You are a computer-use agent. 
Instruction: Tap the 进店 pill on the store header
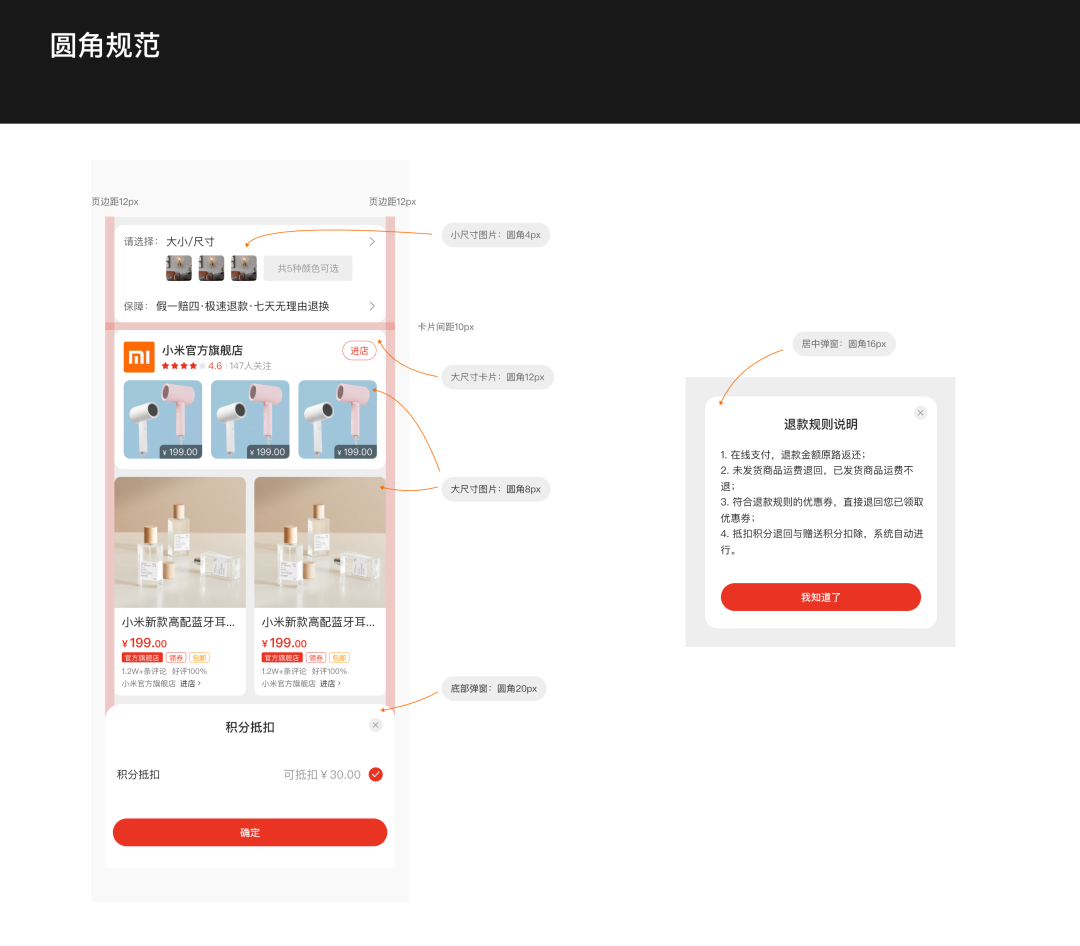coord(359,352)
